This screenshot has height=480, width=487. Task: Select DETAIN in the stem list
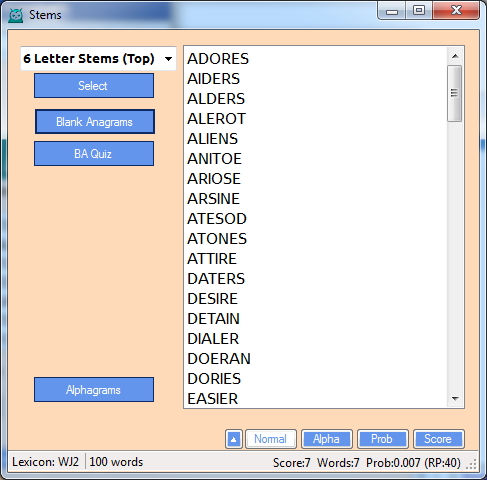[213, 319]
